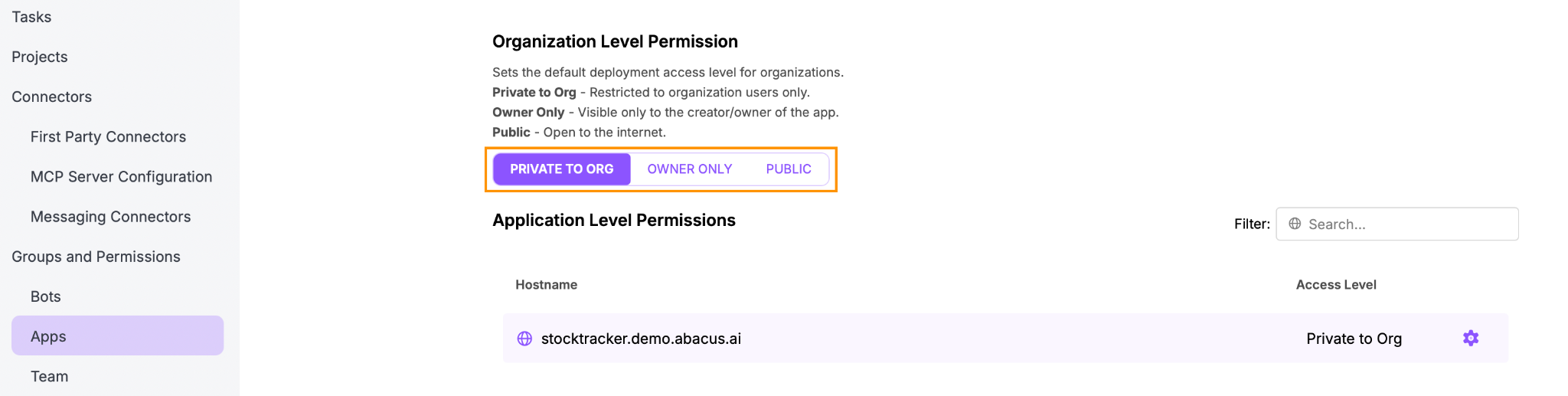Go to the Tasks page
Viewport: 1568px width, 396px height.
pos(31,17)
